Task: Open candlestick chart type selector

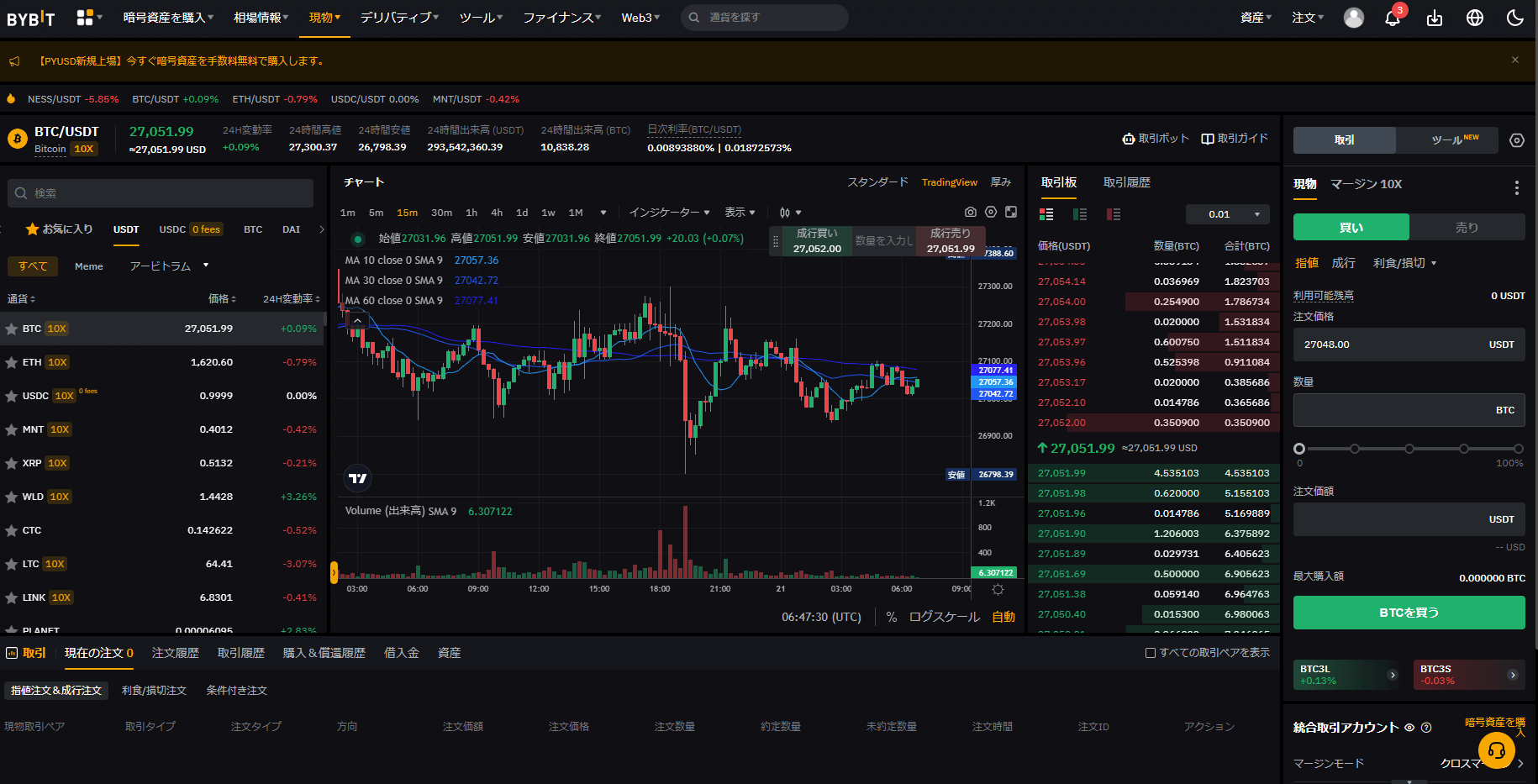Action: click(x=790, y=213)
